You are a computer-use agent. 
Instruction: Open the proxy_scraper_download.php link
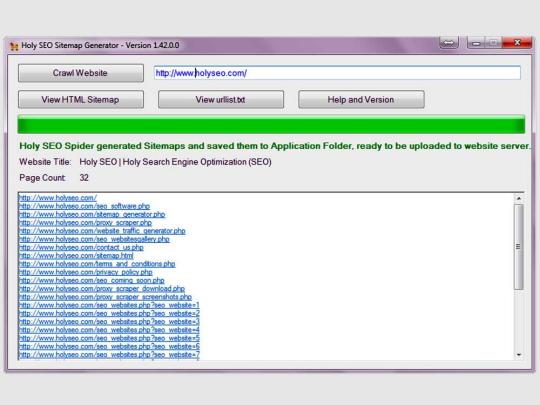[x=102, y=289]
